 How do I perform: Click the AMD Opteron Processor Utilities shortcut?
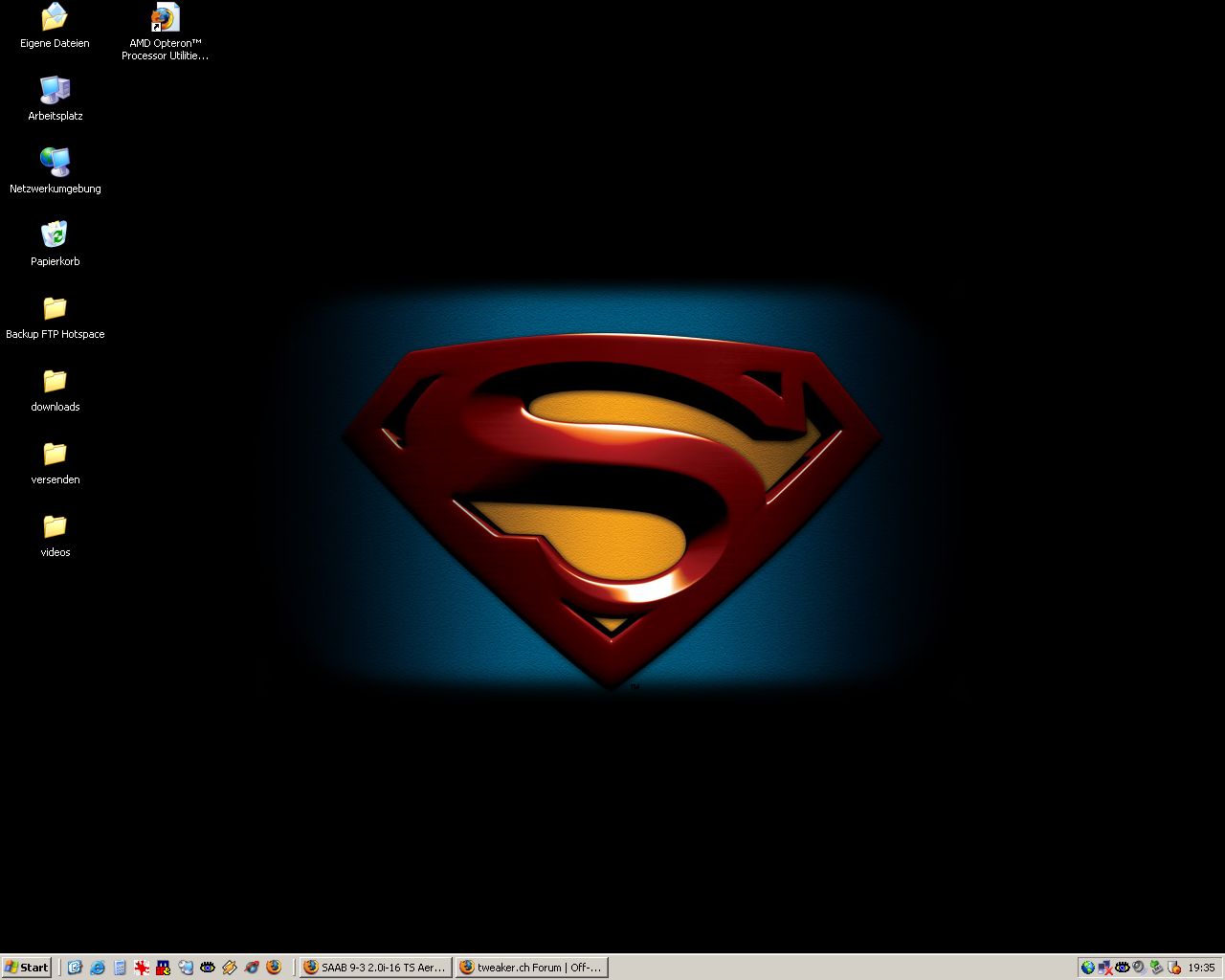click(x=165, y=18)
